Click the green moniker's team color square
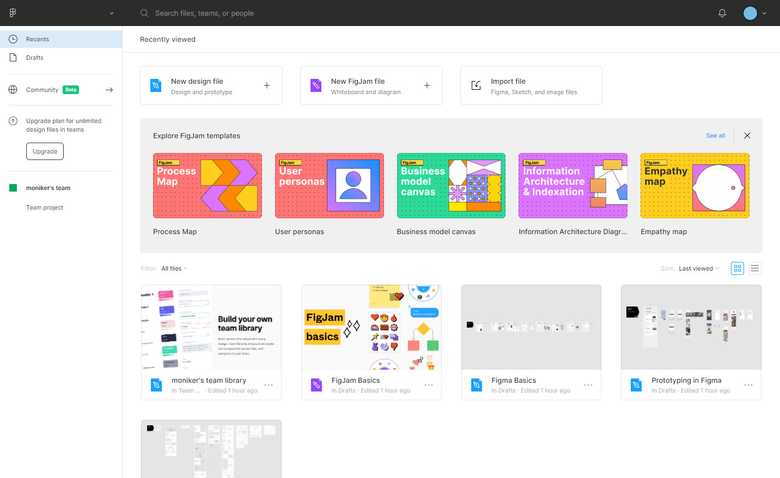 (13, 187)
